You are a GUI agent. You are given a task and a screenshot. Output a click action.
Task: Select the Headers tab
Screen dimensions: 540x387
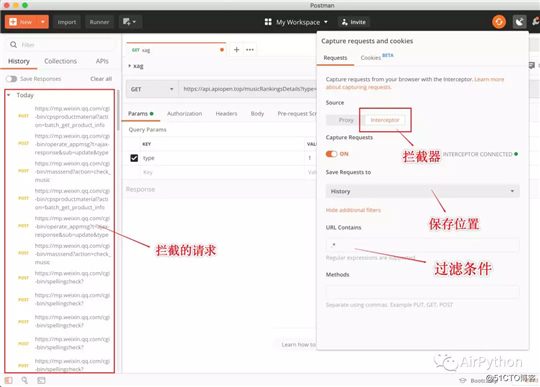click(226, 114)
